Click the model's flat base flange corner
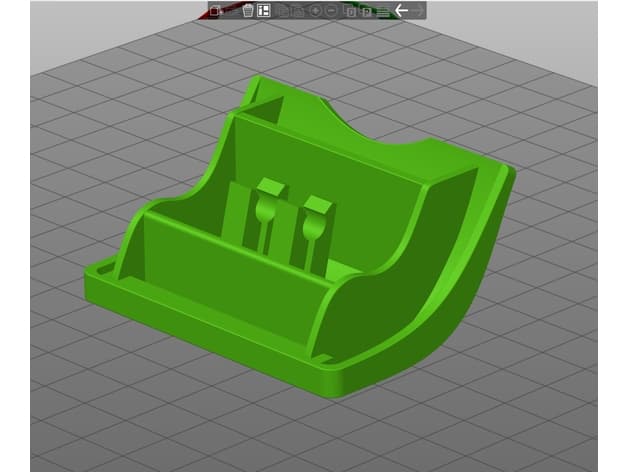 [100, 272]
